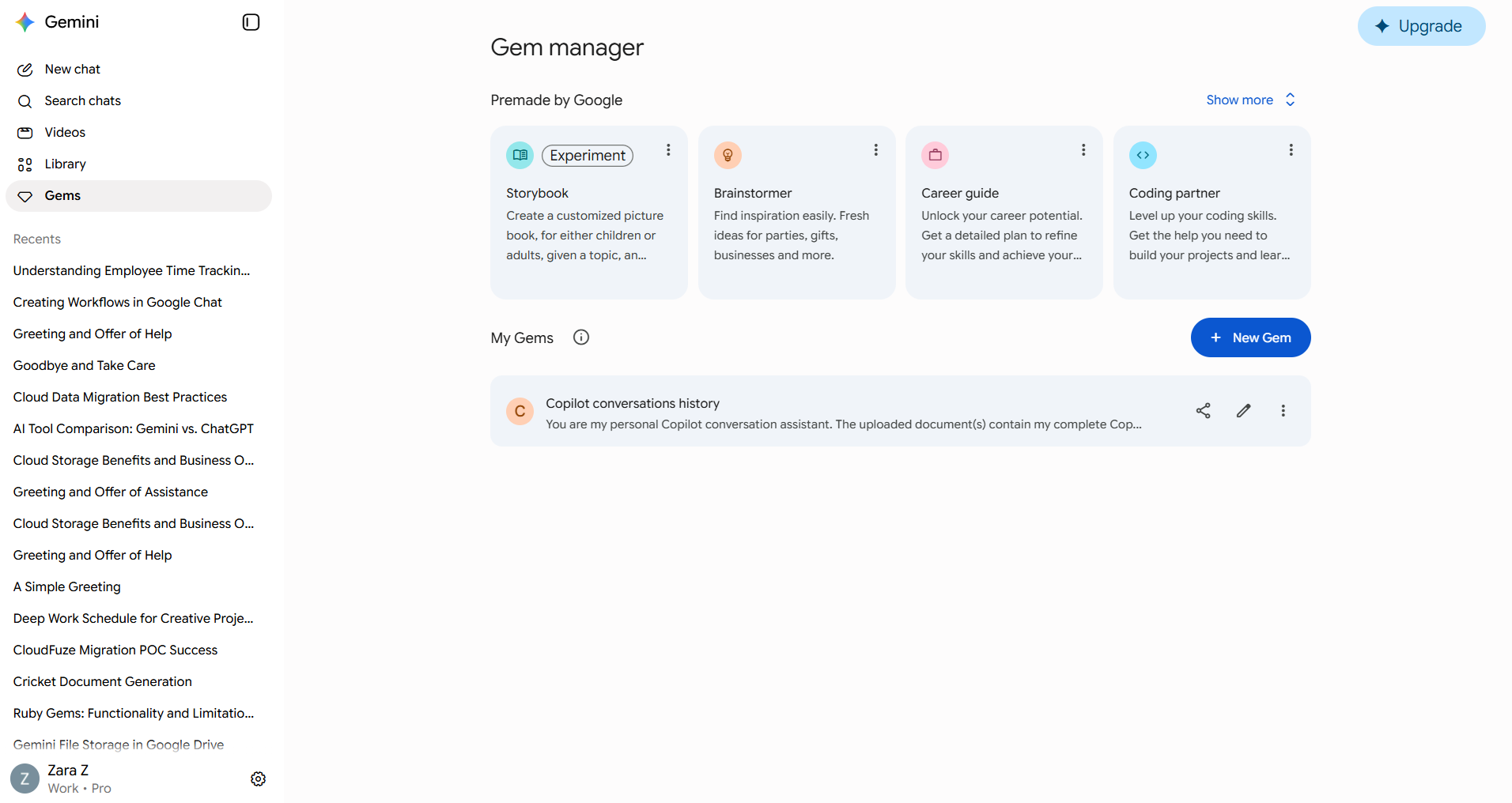Click the Brainstormer lightbulb icon
Viewport: 1512px width, 803px height.
pos(728,155)
